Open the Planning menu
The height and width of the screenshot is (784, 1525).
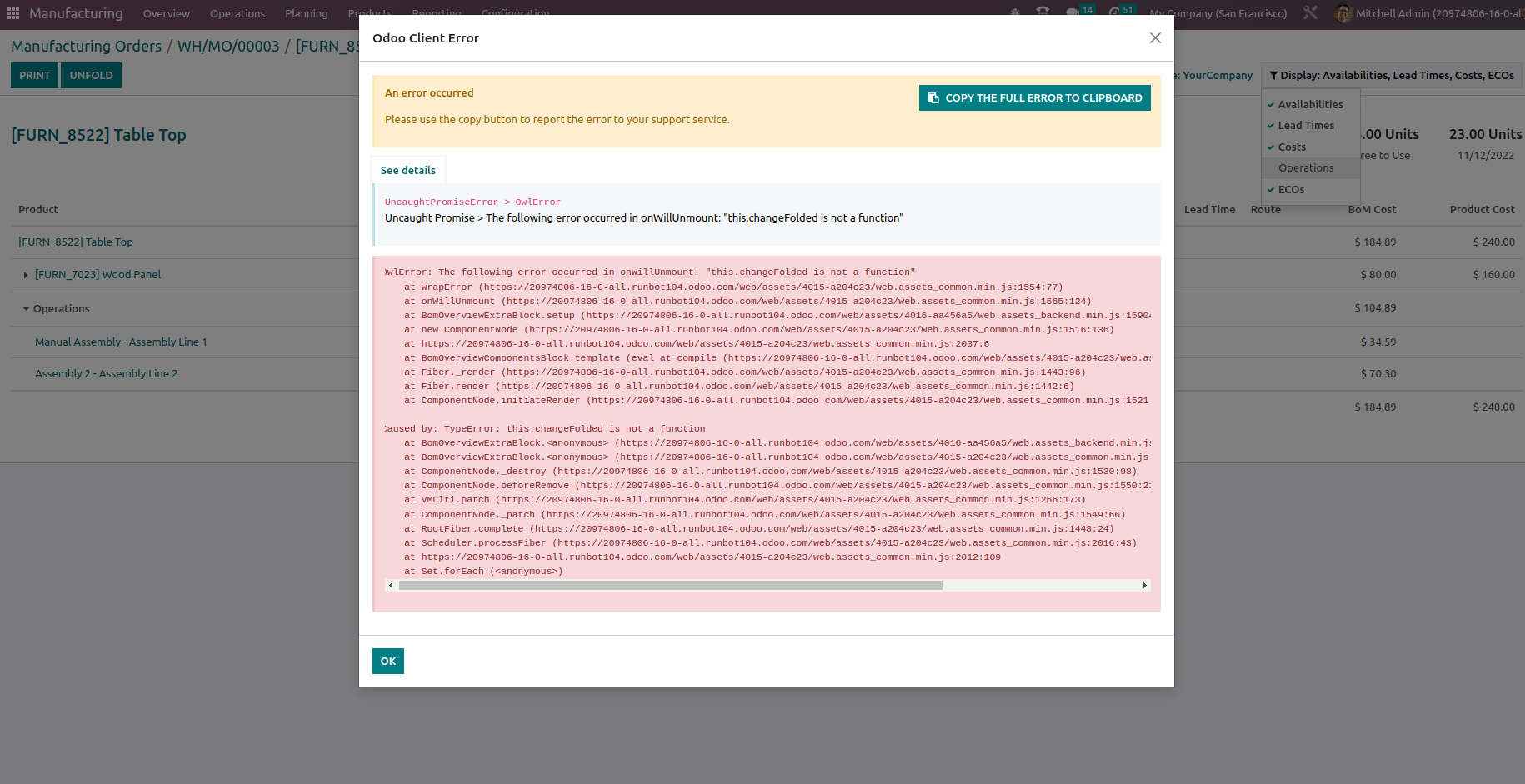coord(306,13)
